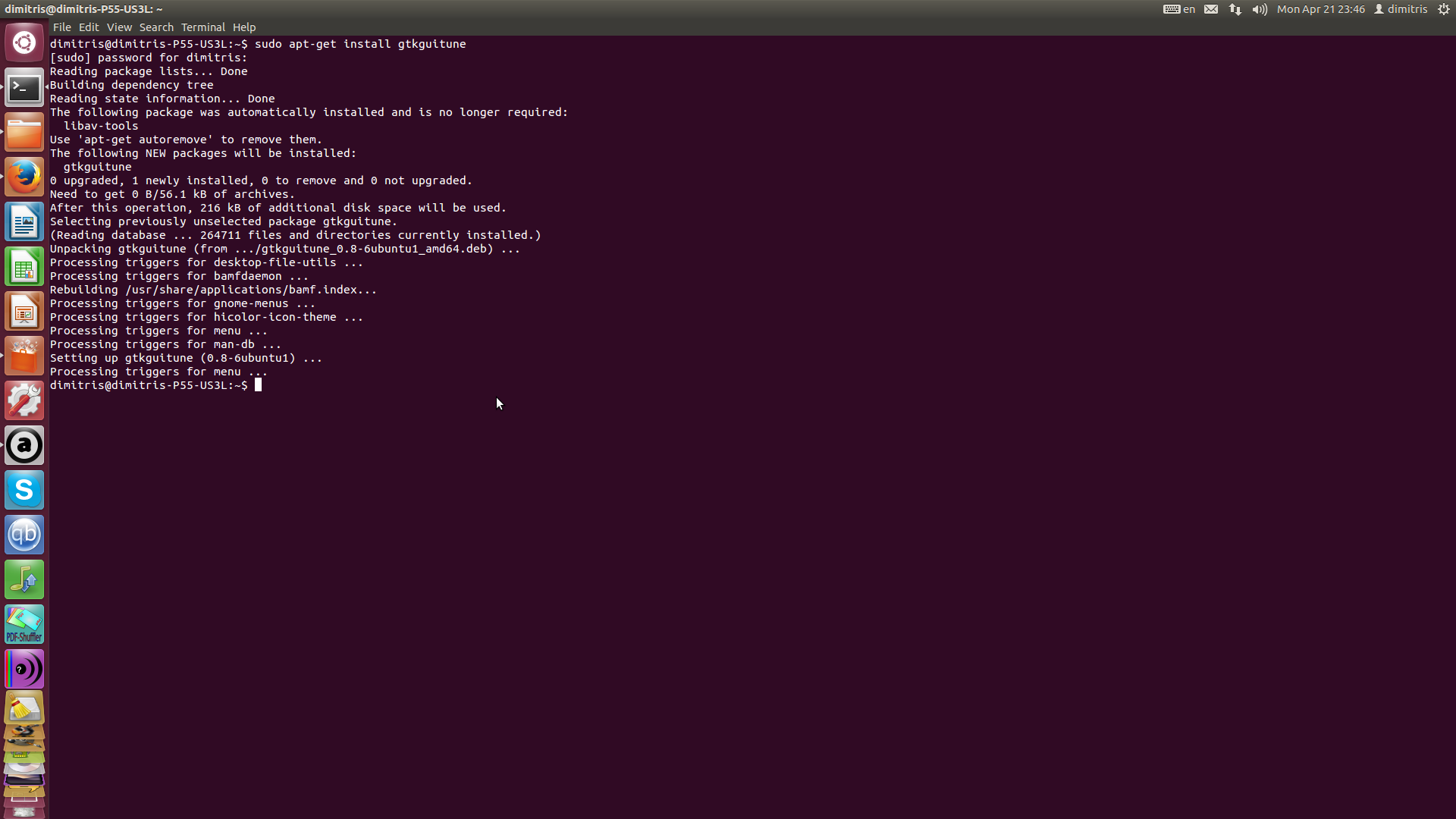Launch Firefox from the dock
Image resolution: width=1456 pixels, height=819 pixels.
coord(24,177)
